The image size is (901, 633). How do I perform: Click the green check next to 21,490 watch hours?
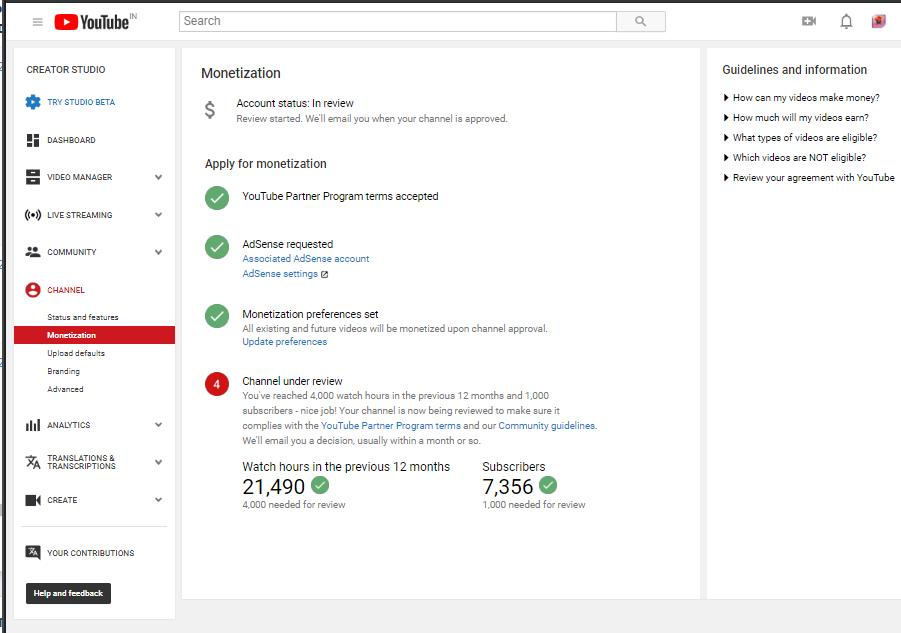320,485
